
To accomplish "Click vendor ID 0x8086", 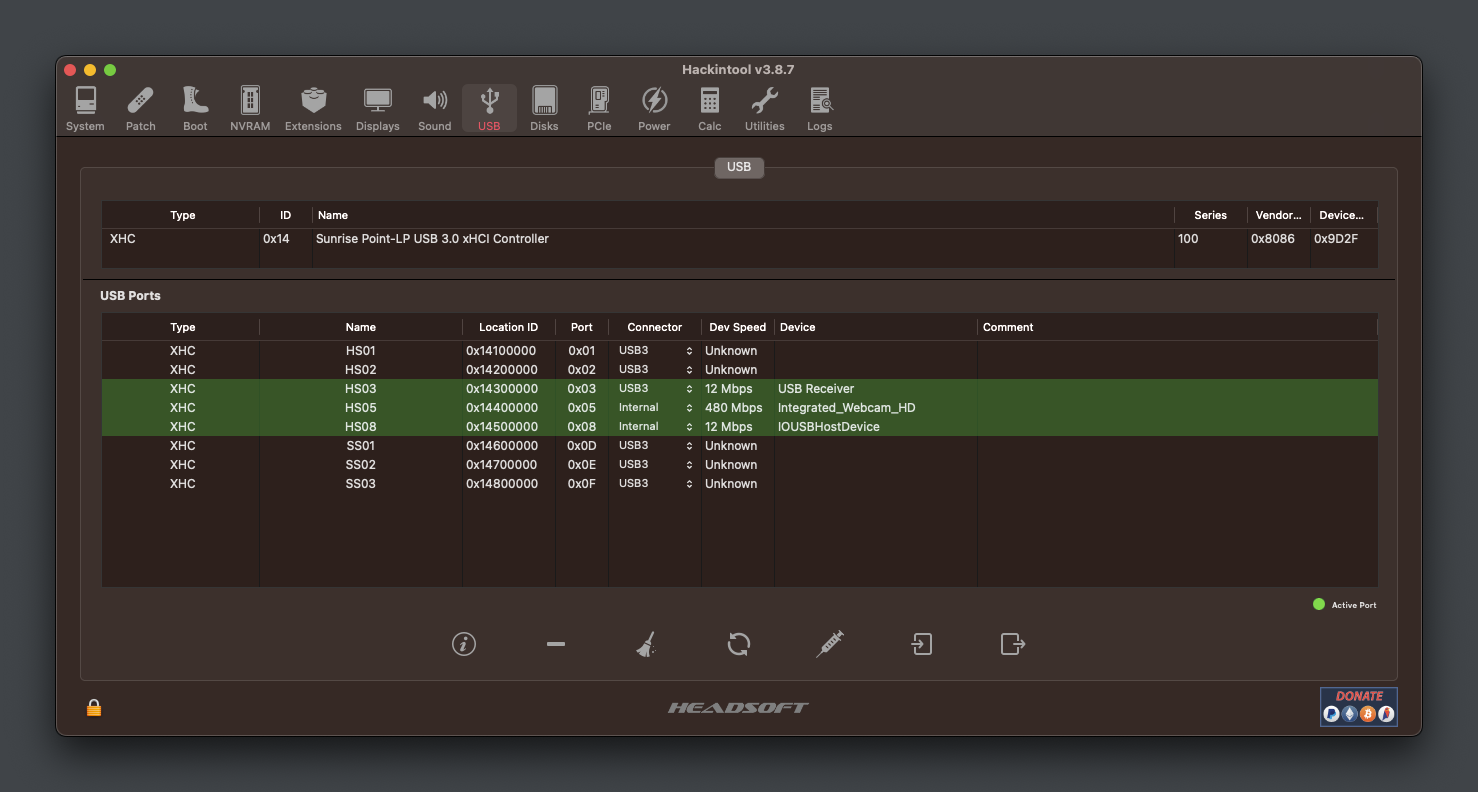I will point(1272,239).
